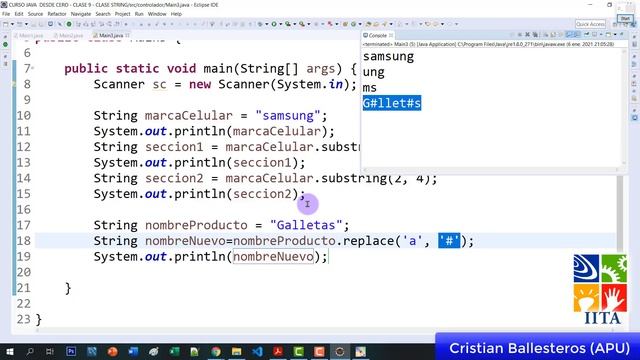
Task: Open the New file dropdown arrow
Action: pos(12,24)
